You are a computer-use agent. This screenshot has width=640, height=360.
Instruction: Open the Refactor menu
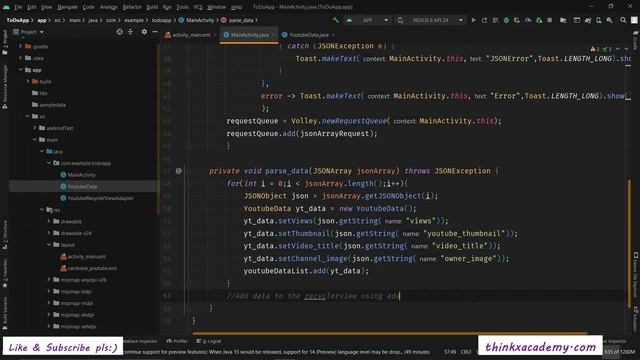coord(132,7)
